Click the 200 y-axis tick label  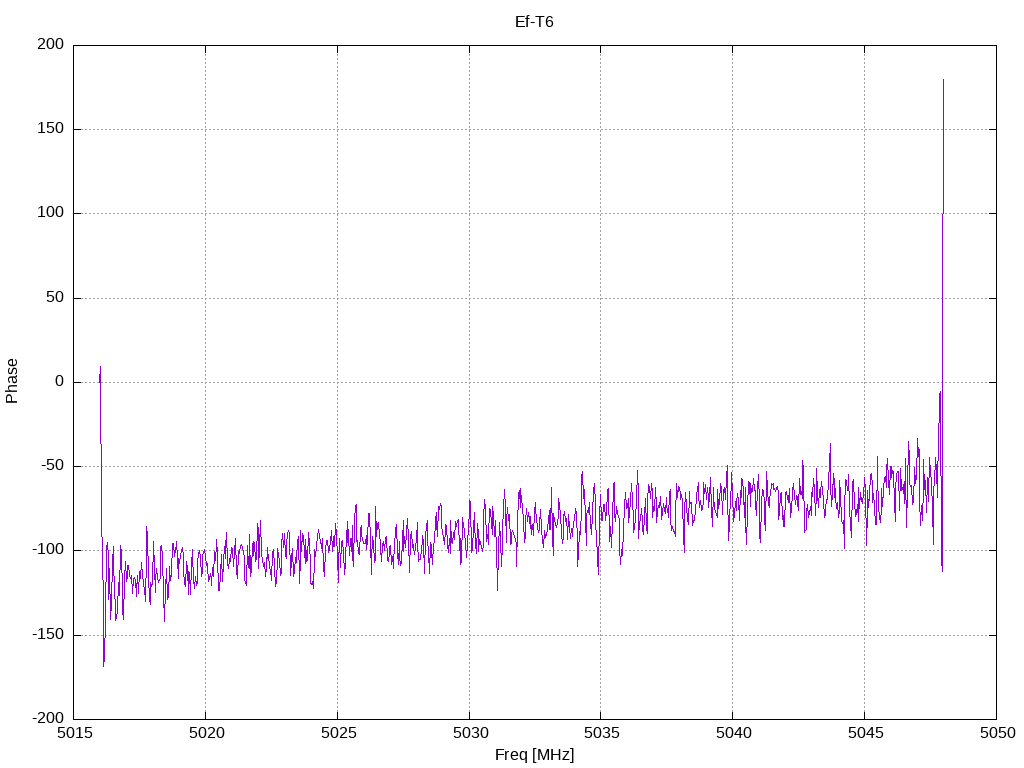52,45
